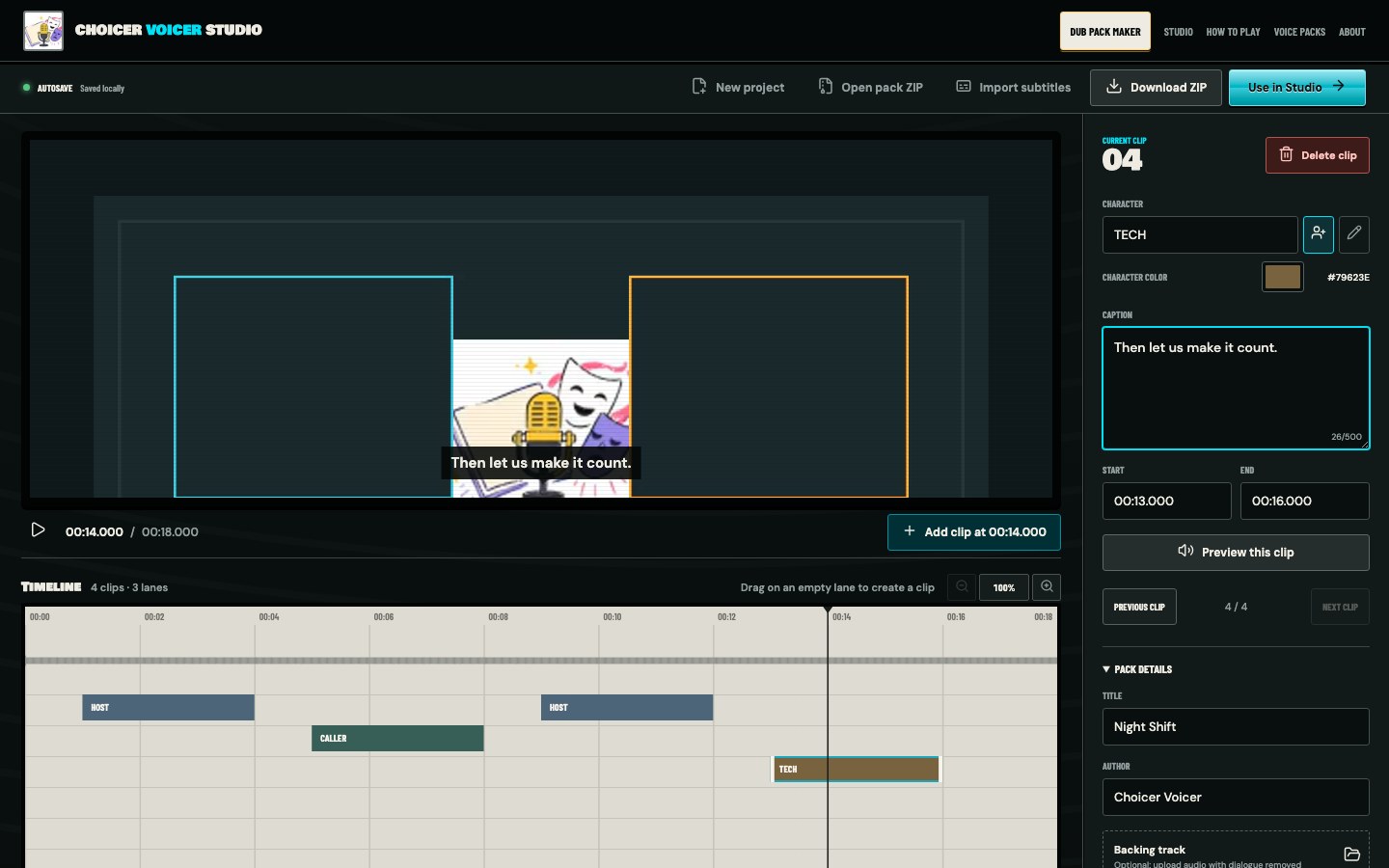Image resolution: width=1389 pixels, height=868 pixels.
Task: Click the play button under the video preview
Action: pyautogui.click(x=38, y=530)
